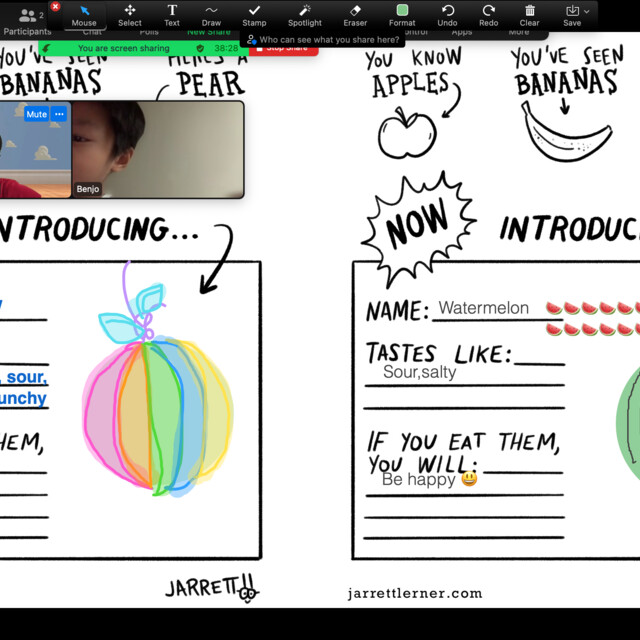Clear all annotations with trash icon
The height and width of the screenshot is (640, 640).
point(530,14)
